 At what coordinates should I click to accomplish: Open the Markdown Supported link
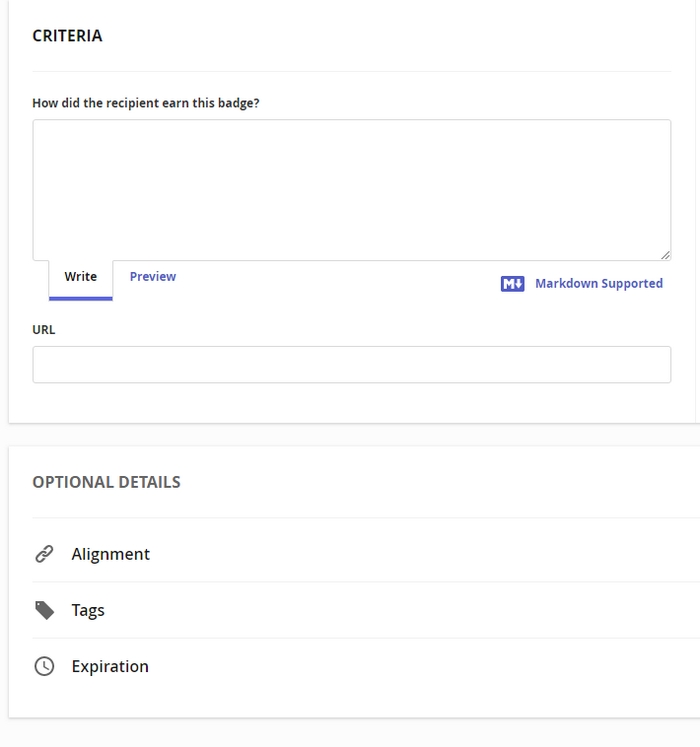pyautogui.click(x=598, y=284)
